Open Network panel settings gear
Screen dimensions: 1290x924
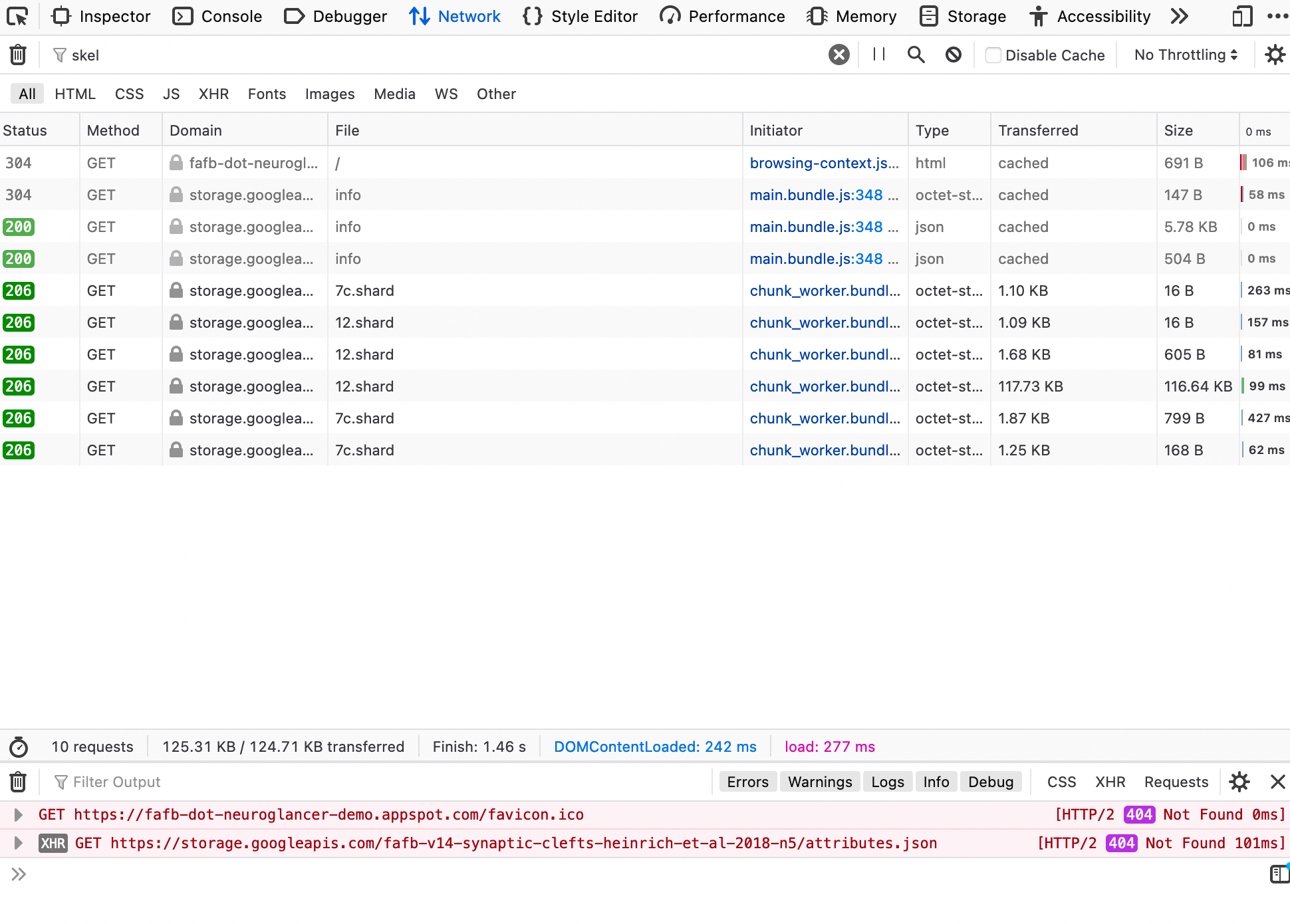(x=1275, y=55)
